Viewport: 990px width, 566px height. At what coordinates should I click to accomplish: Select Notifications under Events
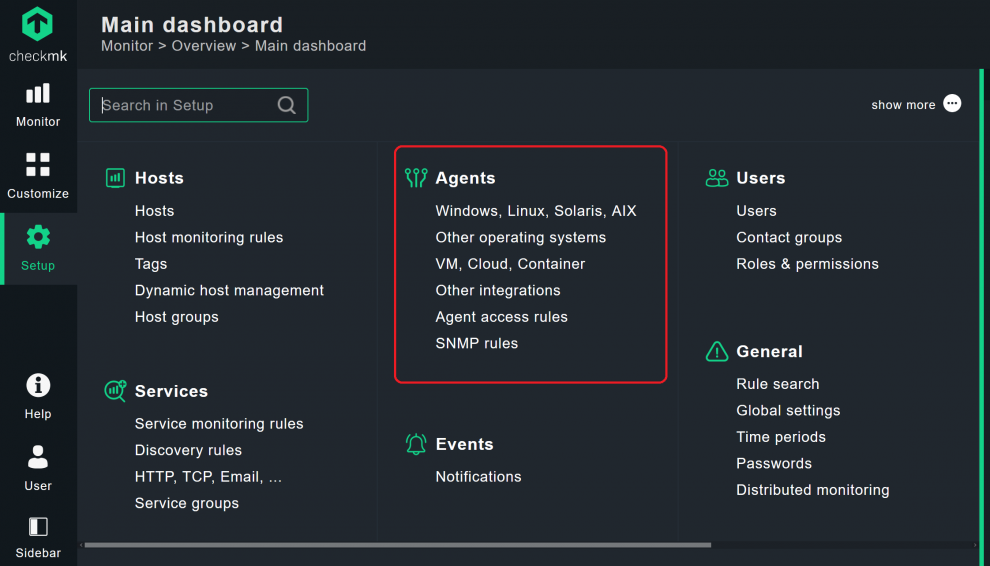478,476
